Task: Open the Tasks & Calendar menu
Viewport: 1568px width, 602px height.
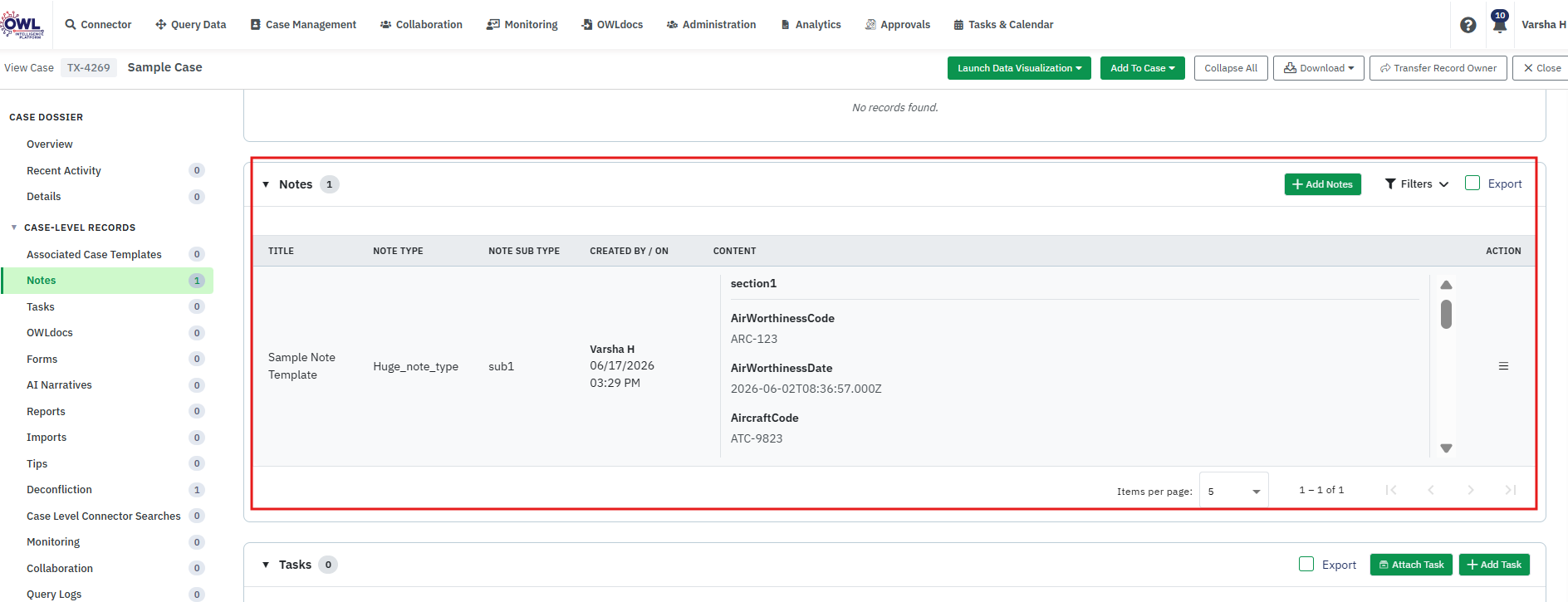Action: pyautogui.click(x=1003, y=25)
